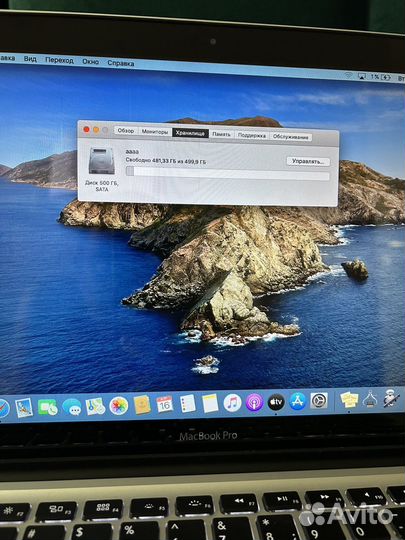Open the Окно menu

[90, 61]
